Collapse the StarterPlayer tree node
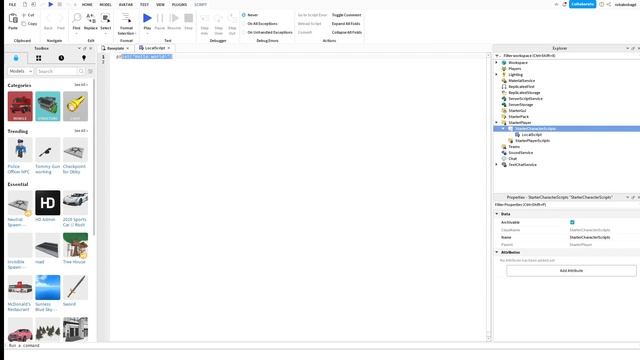 coord(497,122)
